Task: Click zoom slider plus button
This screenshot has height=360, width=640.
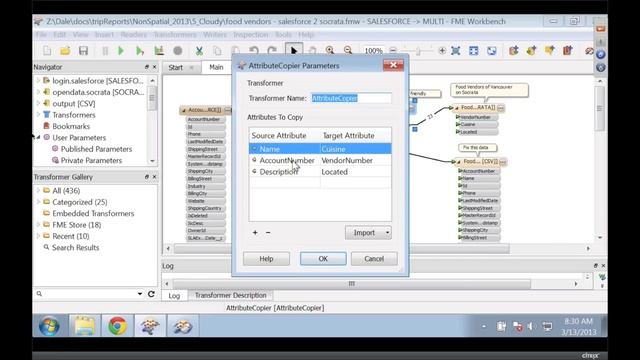Action: [442, 51]
